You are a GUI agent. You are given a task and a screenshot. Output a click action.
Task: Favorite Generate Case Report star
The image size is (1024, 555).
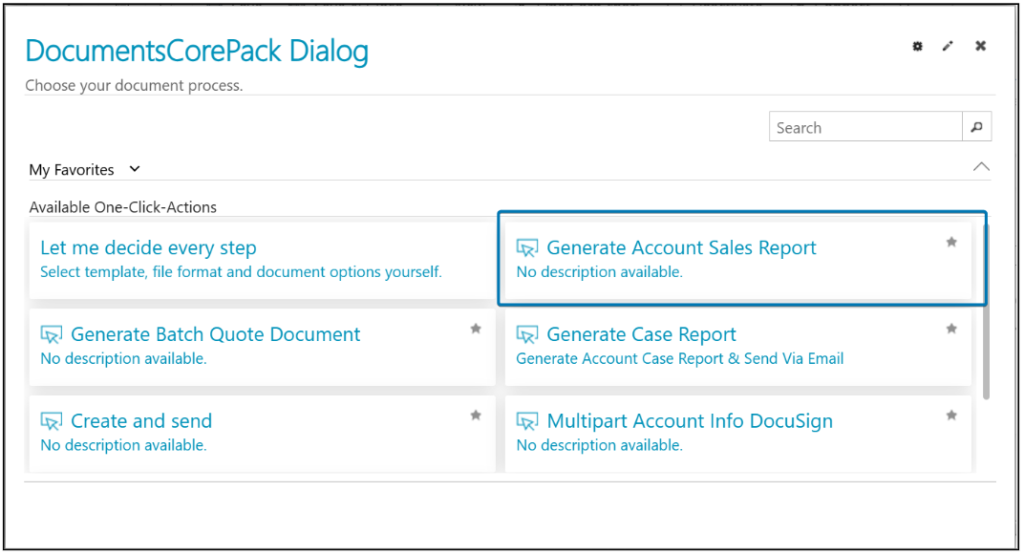952,328
